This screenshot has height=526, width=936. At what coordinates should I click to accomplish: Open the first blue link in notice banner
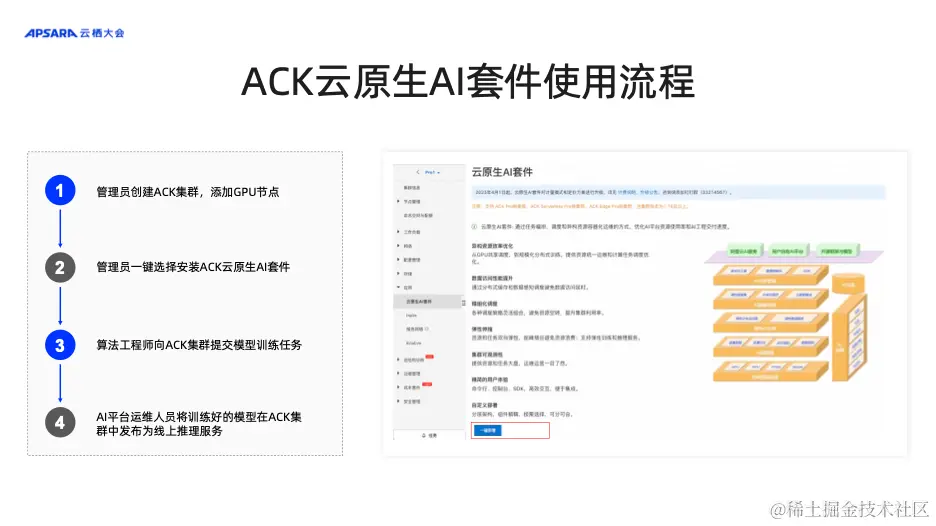626,192
